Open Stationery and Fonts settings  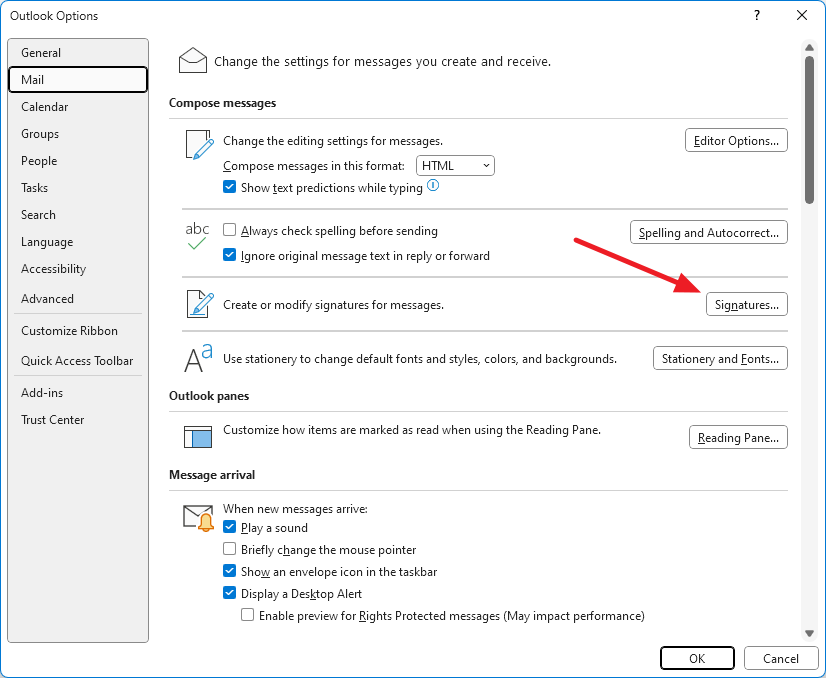click(x=720, y=358)
